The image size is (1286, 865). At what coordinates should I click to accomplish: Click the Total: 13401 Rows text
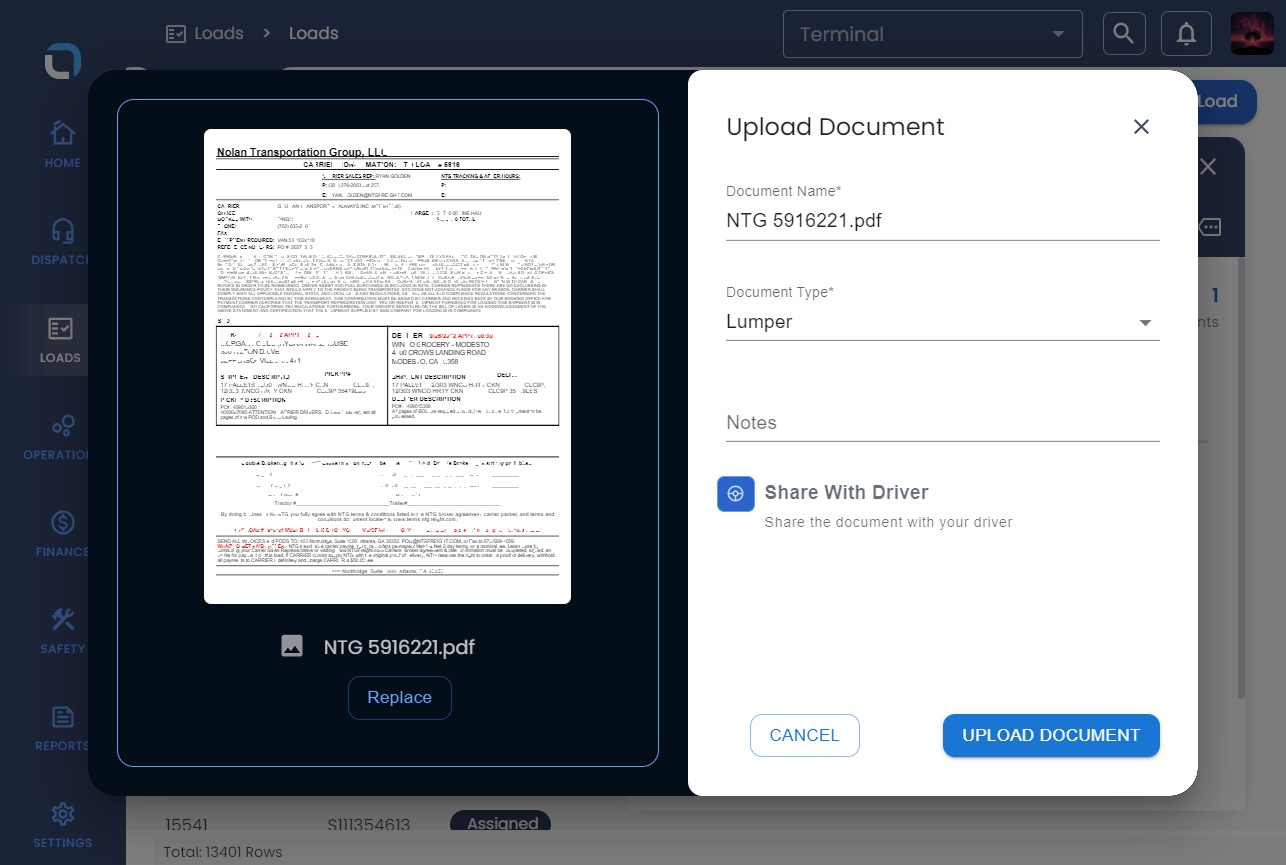click(x=223, y=852)
